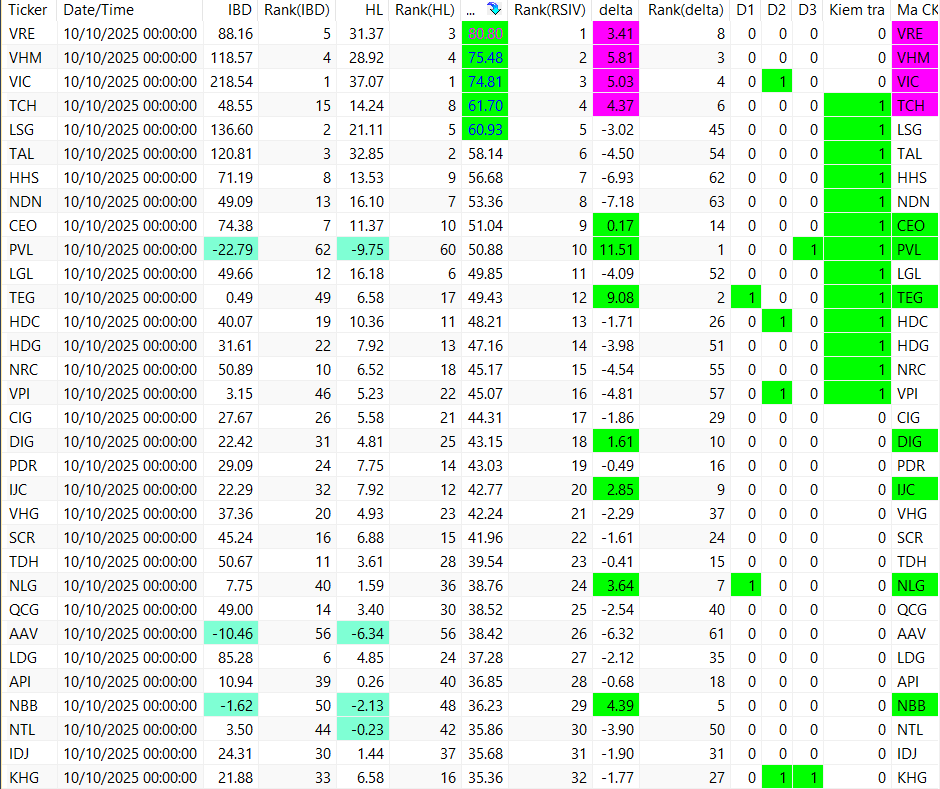Click the green Kiem tra cell in VPI row
The width and height of the screenshot is (940, 789).
857,393
